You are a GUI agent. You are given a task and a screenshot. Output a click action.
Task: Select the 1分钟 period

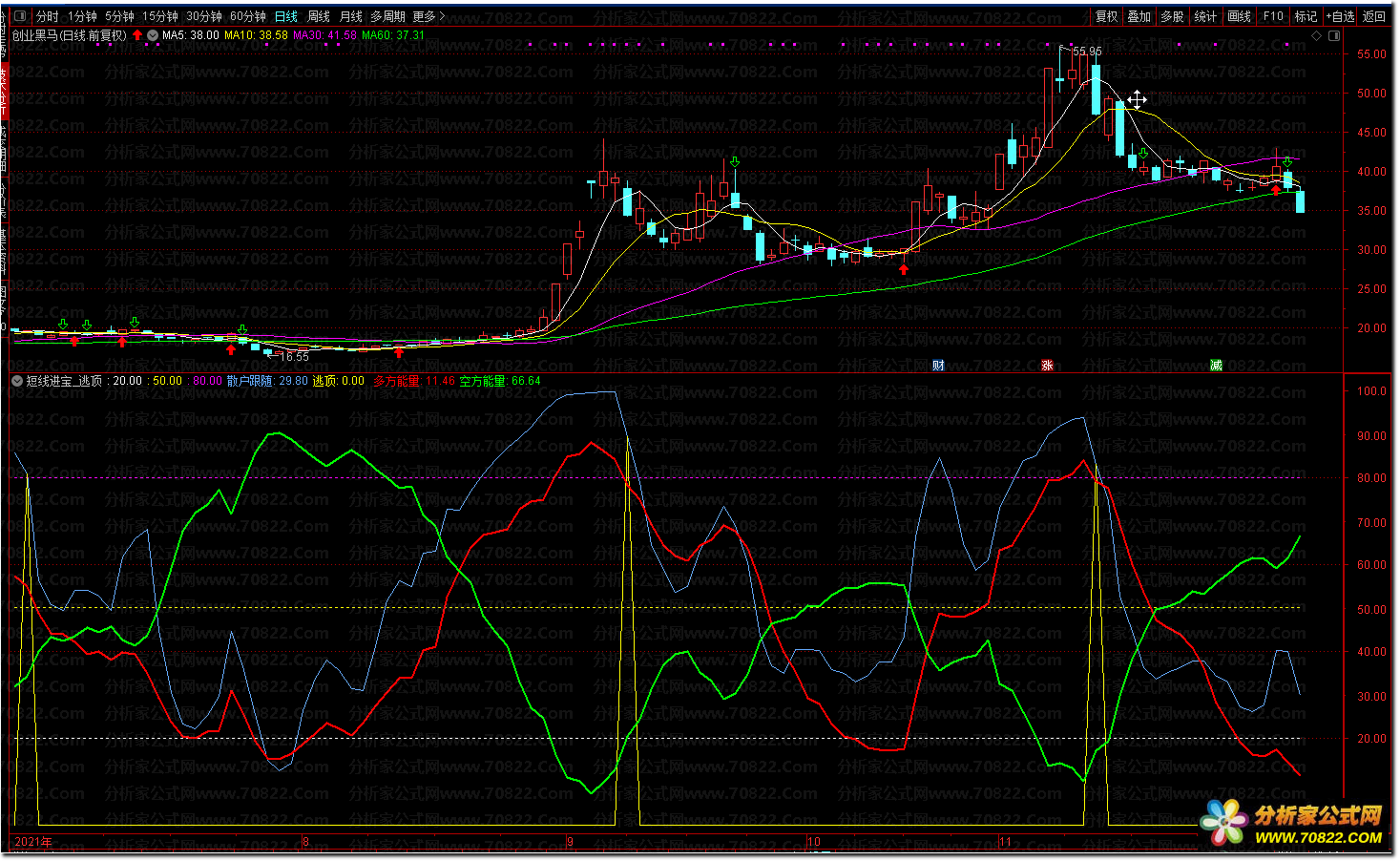pos(82,16)
